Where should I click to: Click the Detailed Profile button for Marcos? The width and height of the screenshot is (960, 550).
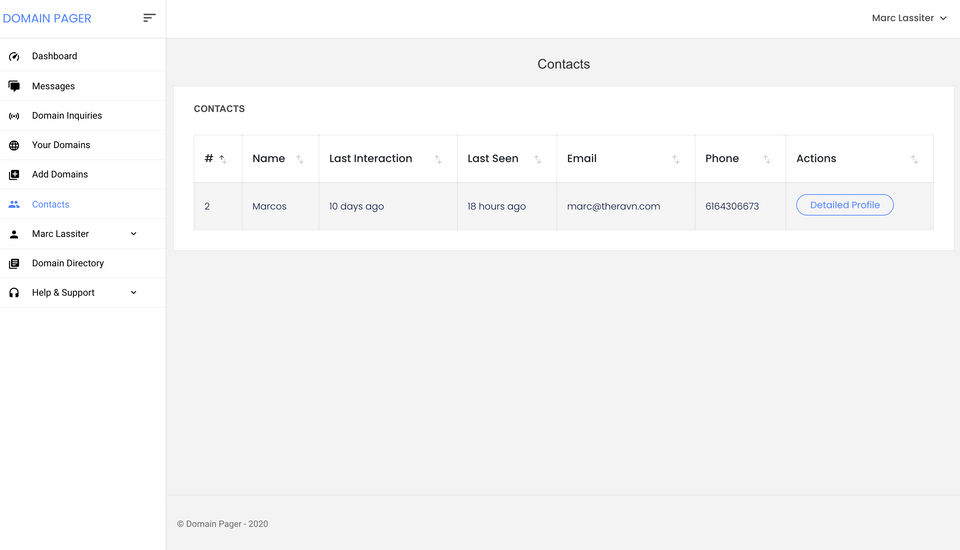point(844,205)
